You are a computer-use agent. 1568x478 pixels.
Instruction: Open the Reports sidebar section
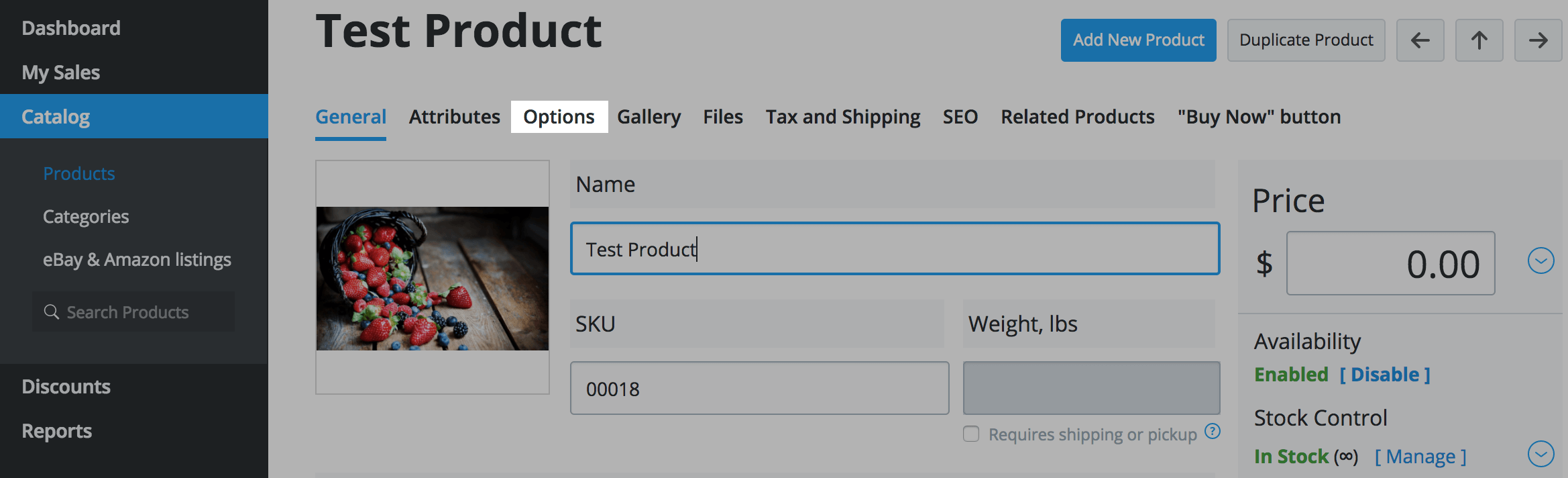pyautogui.click(x=57, y=431)
